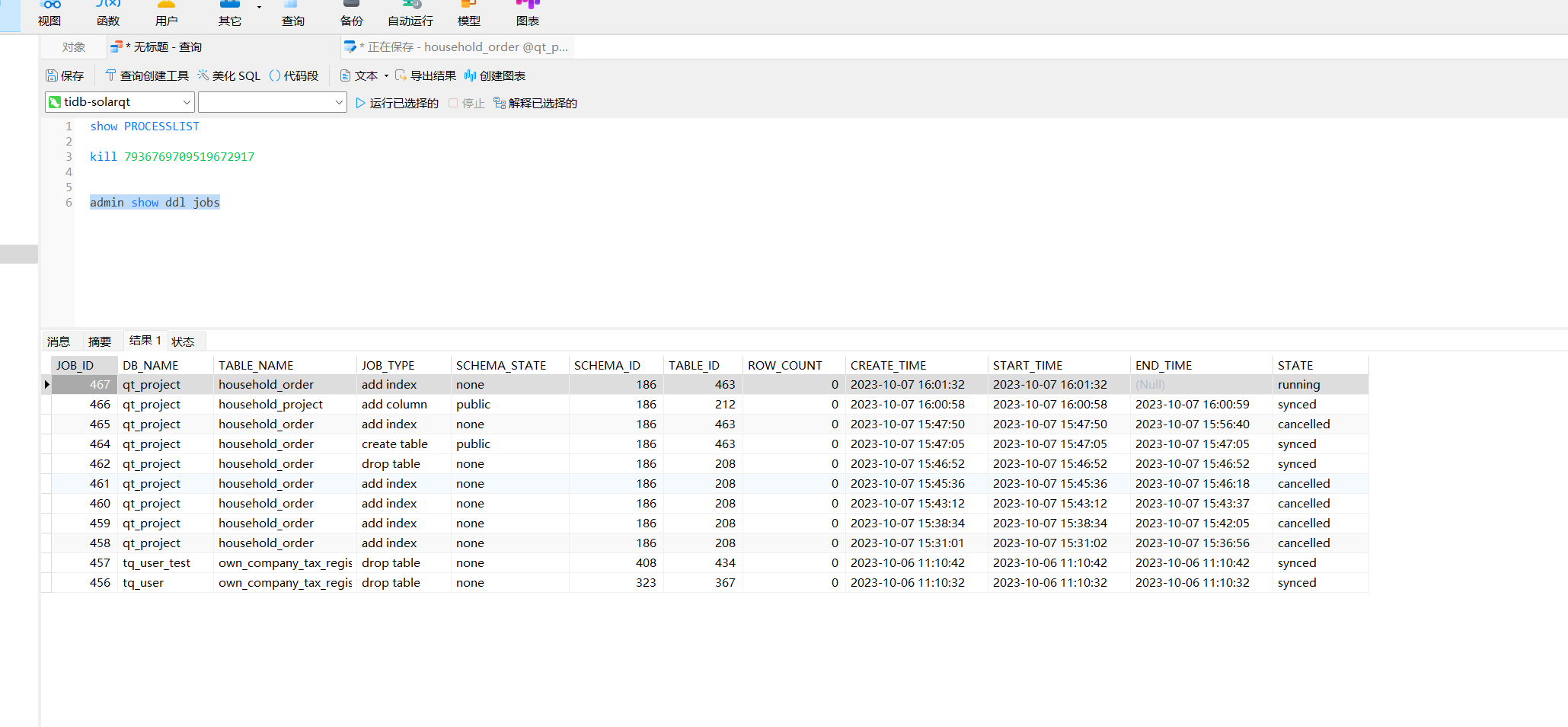Image resolution: width=1568 pixels, height=727 pixels.
Task: Click 解释已选择的 to explain selection
Action: (x=535, y=103)
